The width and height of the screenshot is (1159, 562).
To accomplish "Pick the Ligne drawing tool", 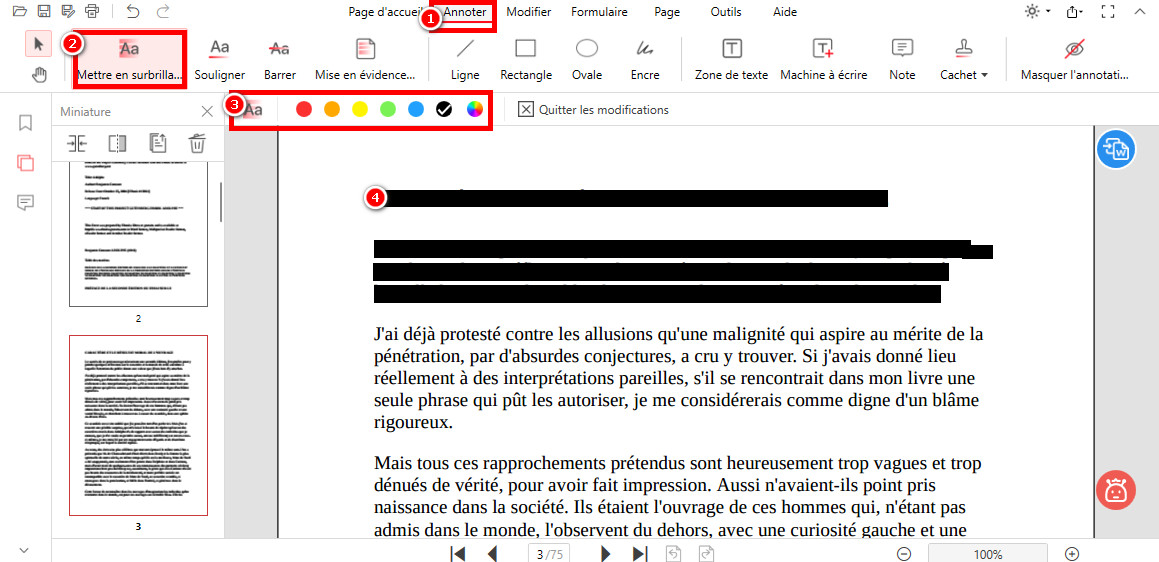I will [465, 61].
